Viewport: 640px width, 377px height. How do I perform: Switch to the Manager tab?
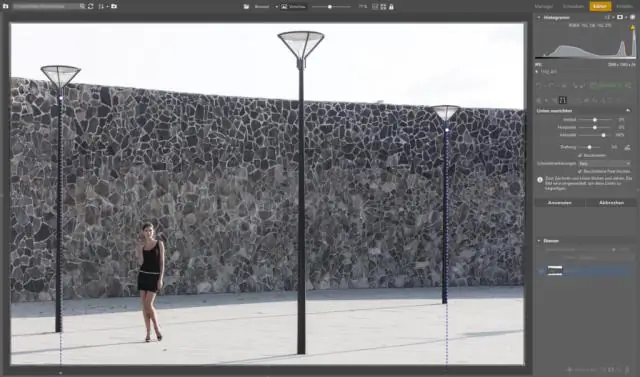tap(543, 7)
